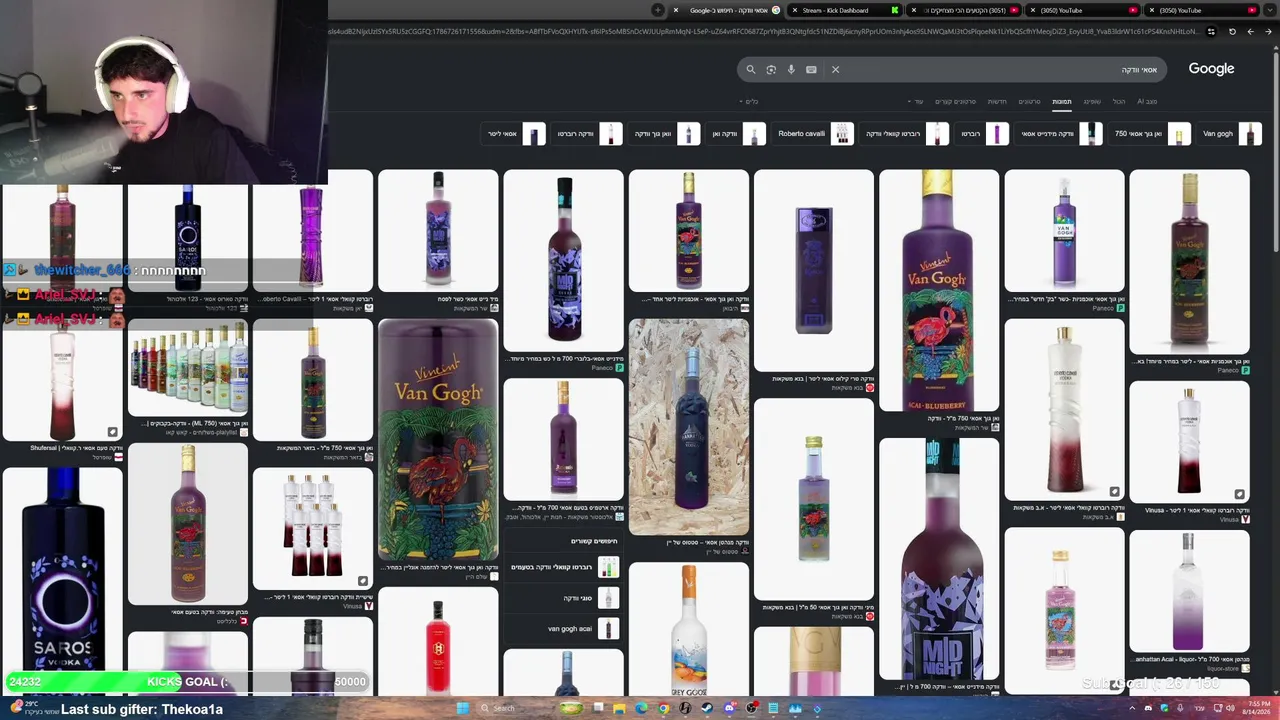
Task: Select the 'וואן גוך אסאי 750' filter chip
Action: pyautogui.click(x=1149, y=134)
